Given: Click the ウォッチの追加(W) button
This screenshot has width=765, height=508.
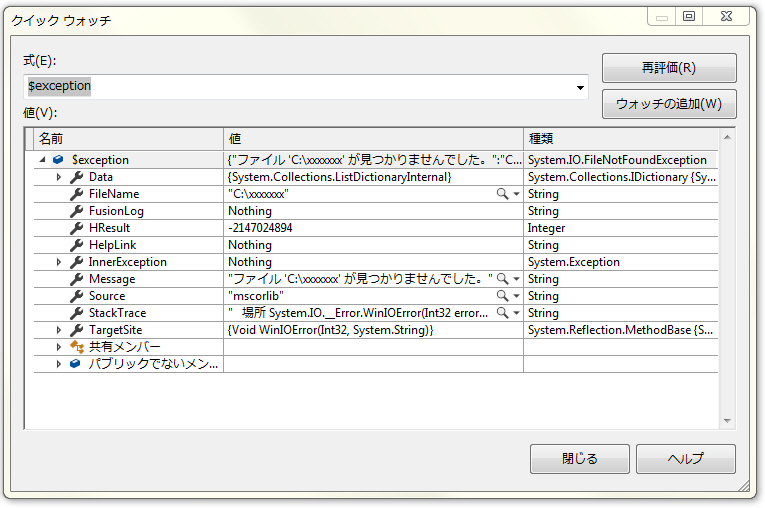Looking at the screenshot, I should 669,104.
